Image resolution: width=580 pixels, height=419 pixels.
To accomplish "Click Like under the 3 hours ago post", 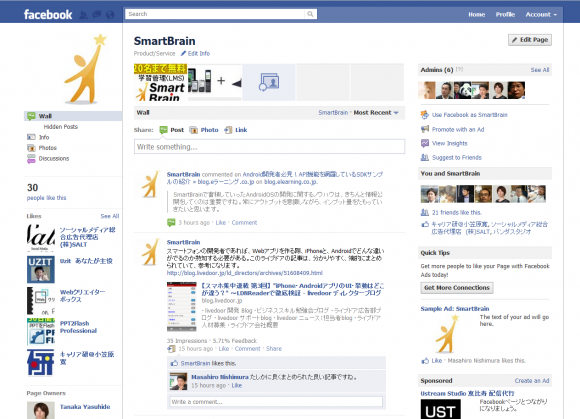I will (220, 223).
